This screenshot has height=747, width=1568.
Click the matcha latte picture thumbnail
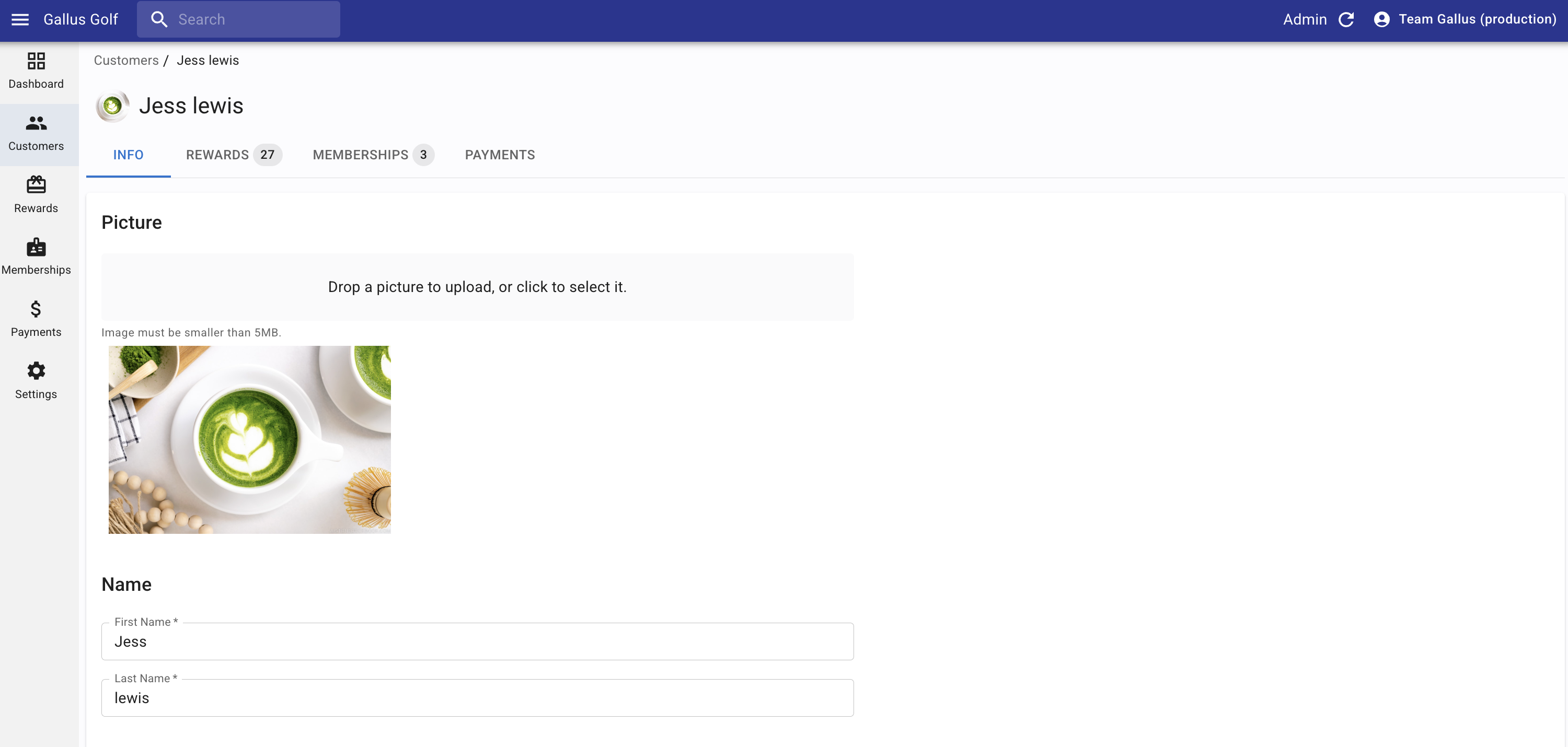coord(249,439)
